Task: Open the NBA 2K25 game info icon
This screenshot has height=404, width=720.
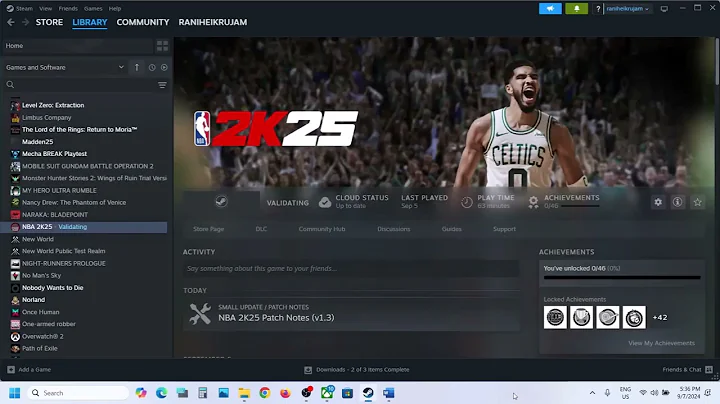Action: tap(677, 202)
